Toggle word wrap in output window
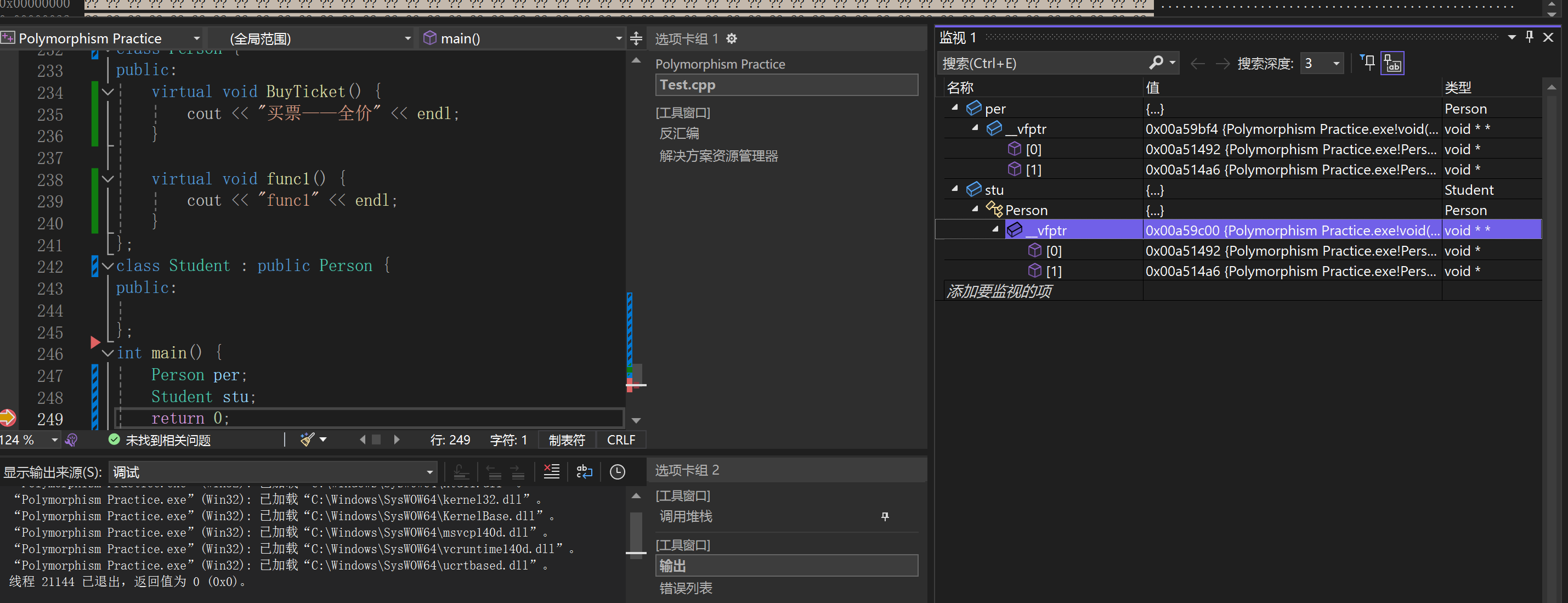The width and height of the screenshot is (1568, 603). (584, 471)
